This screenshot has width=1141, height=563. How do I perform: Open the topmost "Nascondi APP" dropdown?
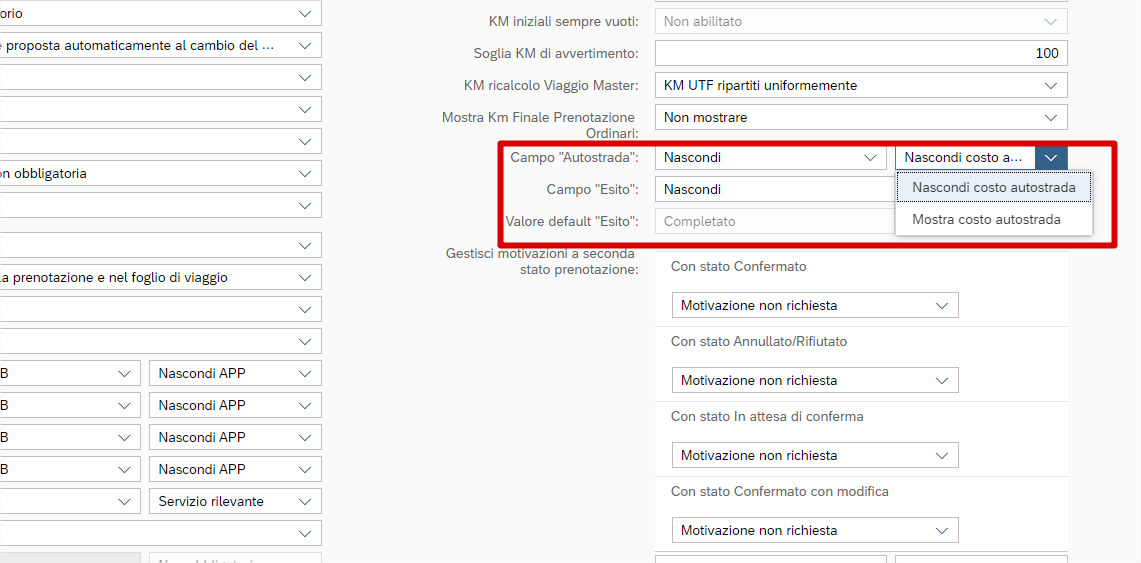click(235, 373)
